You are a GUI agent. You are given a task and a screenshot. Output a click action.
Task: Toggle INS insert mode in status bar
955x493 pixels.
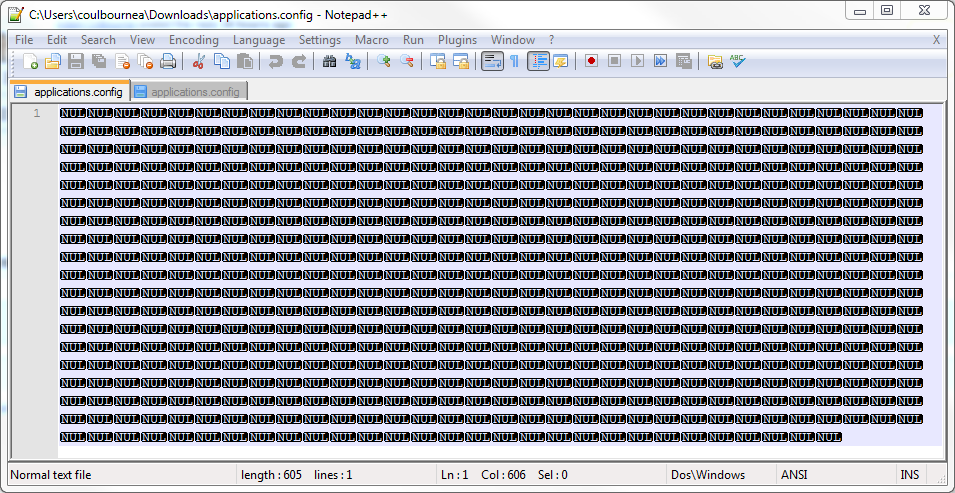[909, 475]
